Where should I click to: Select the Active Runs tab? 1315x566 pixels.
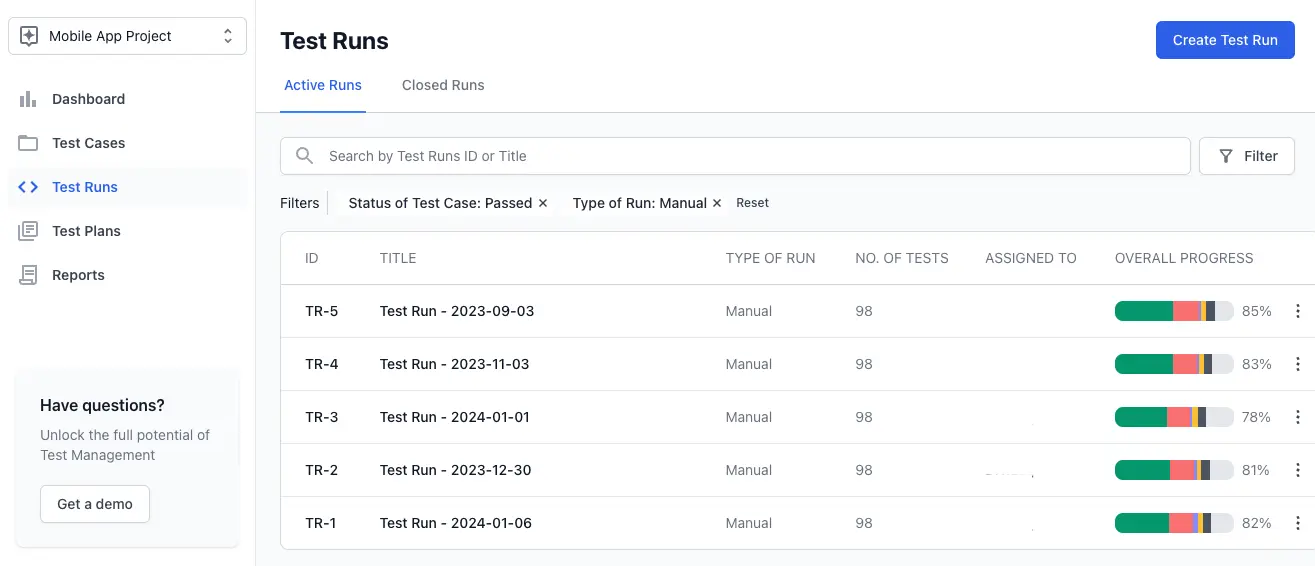pyautogui.click(x=323, y=85)
